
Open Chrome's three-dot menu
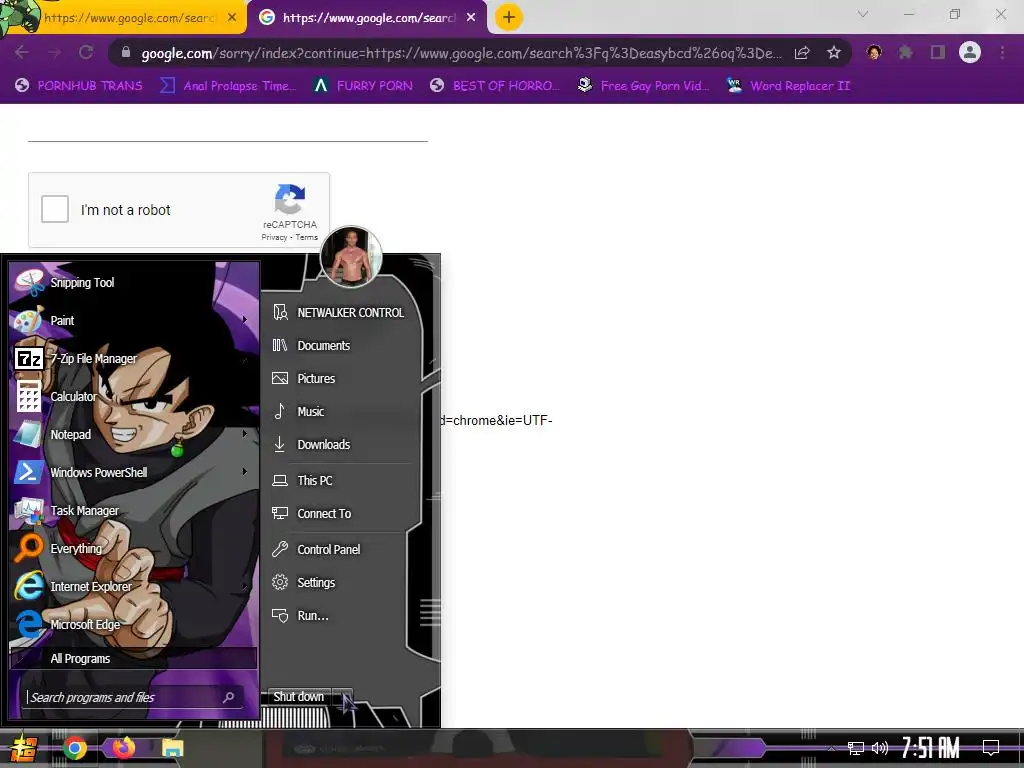1002,52
